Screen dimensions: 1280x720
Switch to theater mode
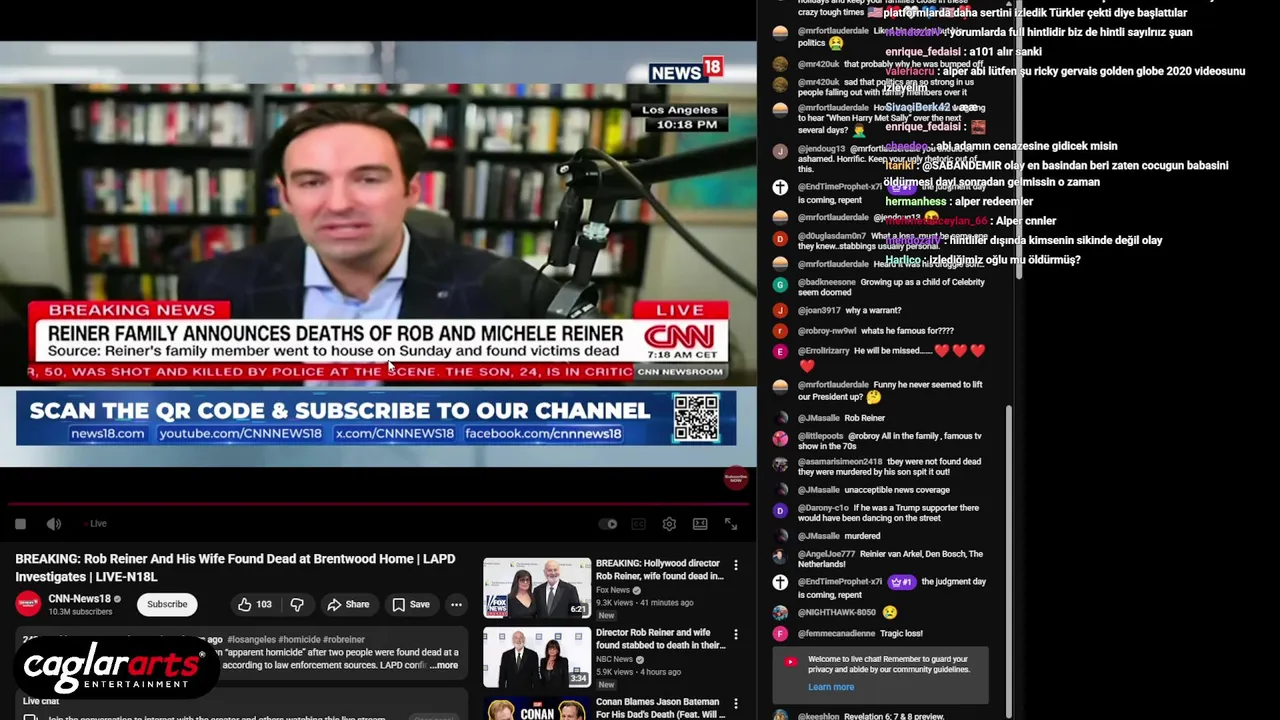point(700,524)
